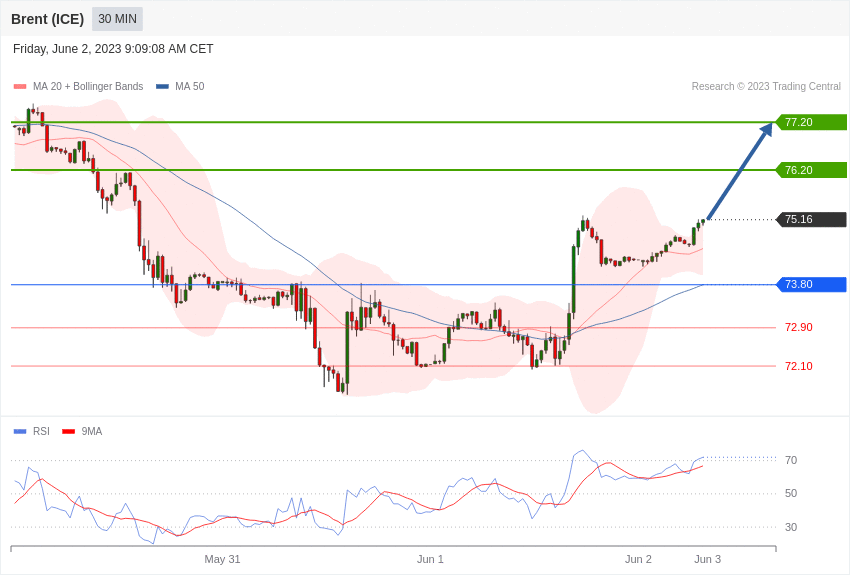Click the 30 MIN timeframe button
This screenshot has height=576, width=850.
pyautogui.click(x=117, y=19)
